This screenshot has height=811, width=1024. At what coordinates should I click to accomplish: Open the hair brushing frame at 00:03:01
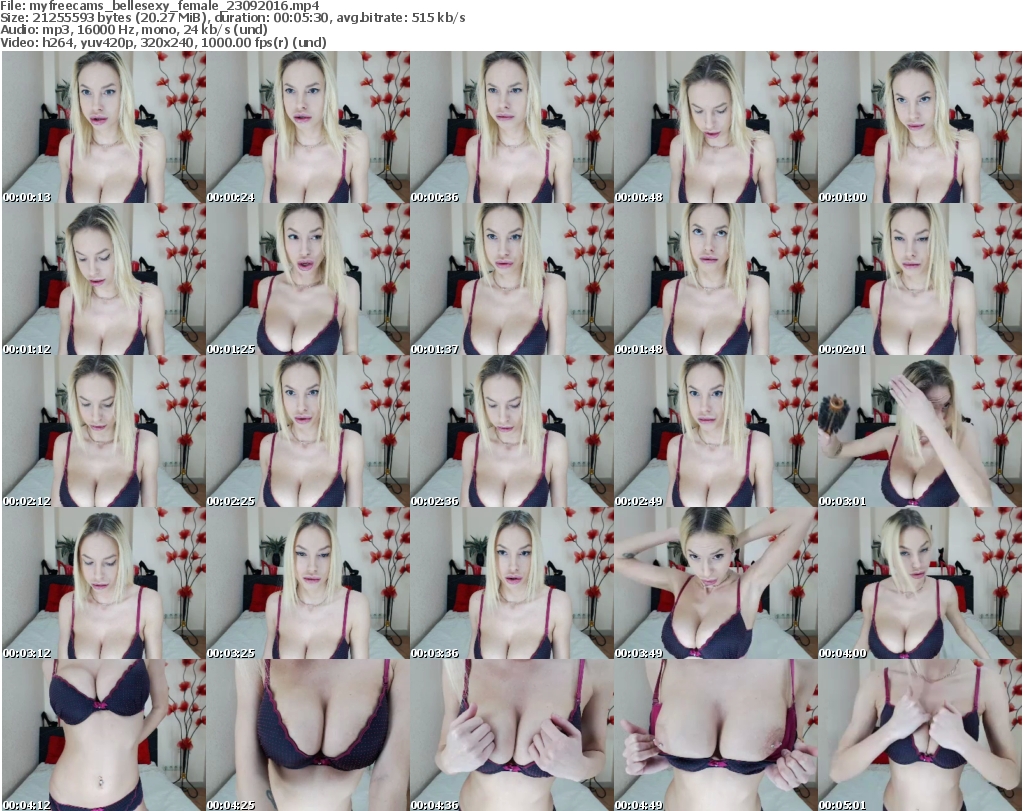(919, 431)
